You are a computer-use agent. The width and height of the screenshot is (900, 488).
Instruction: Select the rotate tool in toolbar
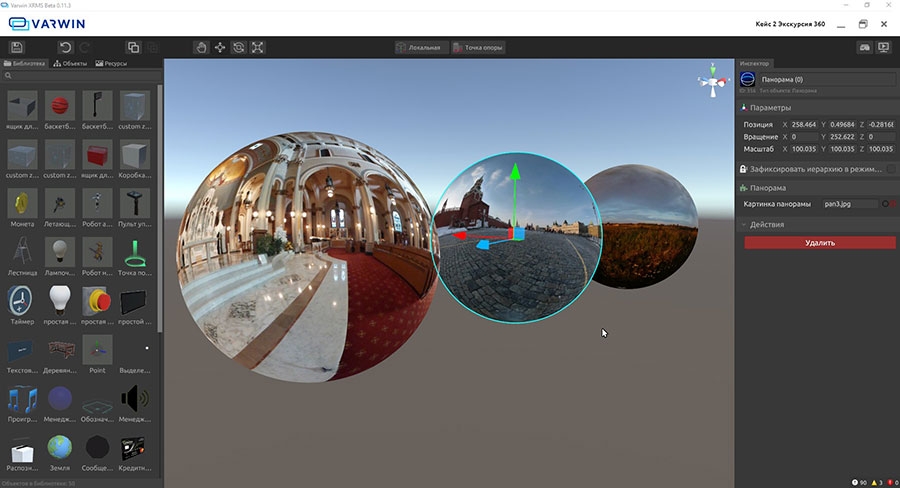(238, 47)
